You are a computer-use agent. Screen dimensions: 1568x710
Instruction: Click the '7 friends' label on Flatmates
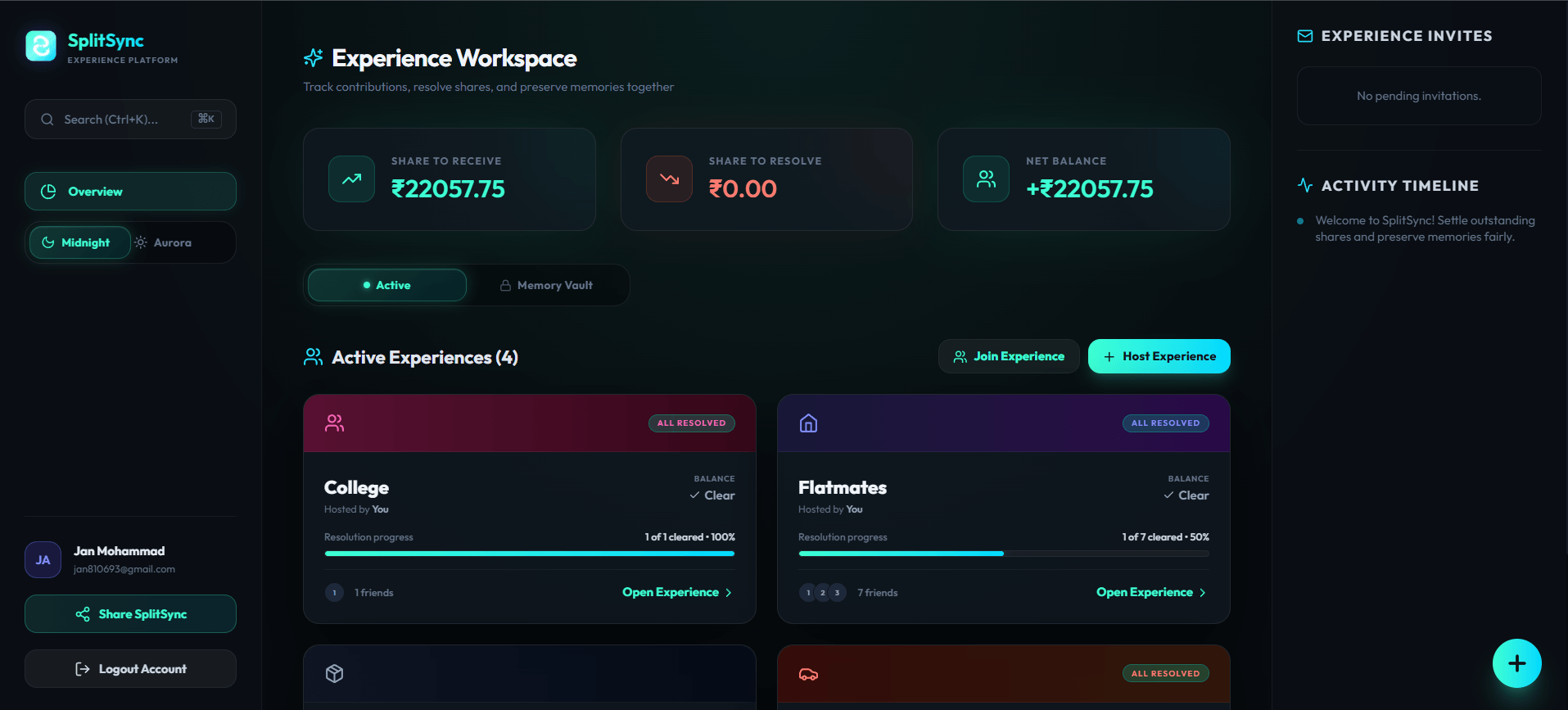[878, 593]
